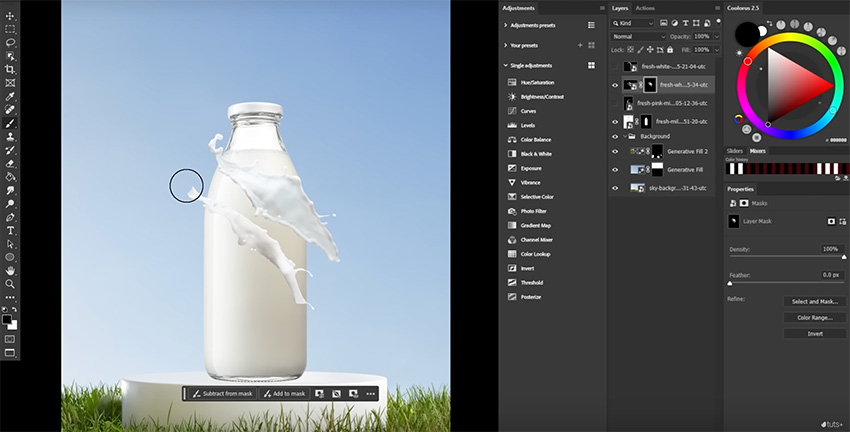This screenshot has width=850, height=432.
Task: Open the layer filter Kind dropdown
Action: pos(633,23)
